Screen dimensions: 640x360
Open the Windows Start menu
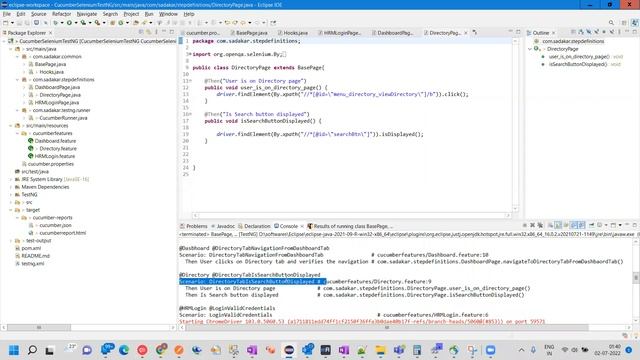[14, 350]
